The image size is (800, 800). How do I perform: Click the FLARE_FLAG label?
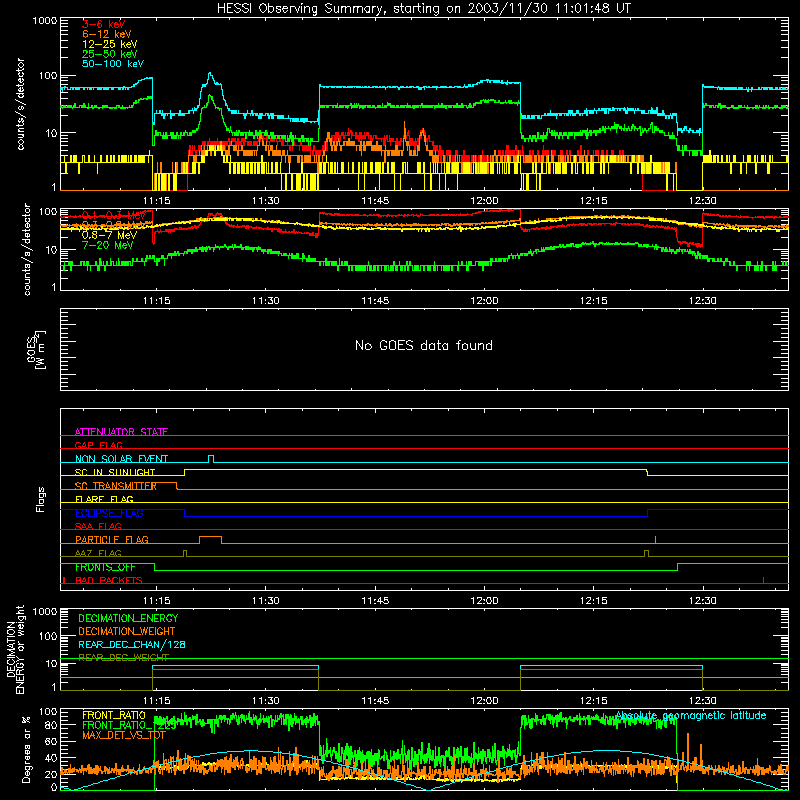pos(104,499)
